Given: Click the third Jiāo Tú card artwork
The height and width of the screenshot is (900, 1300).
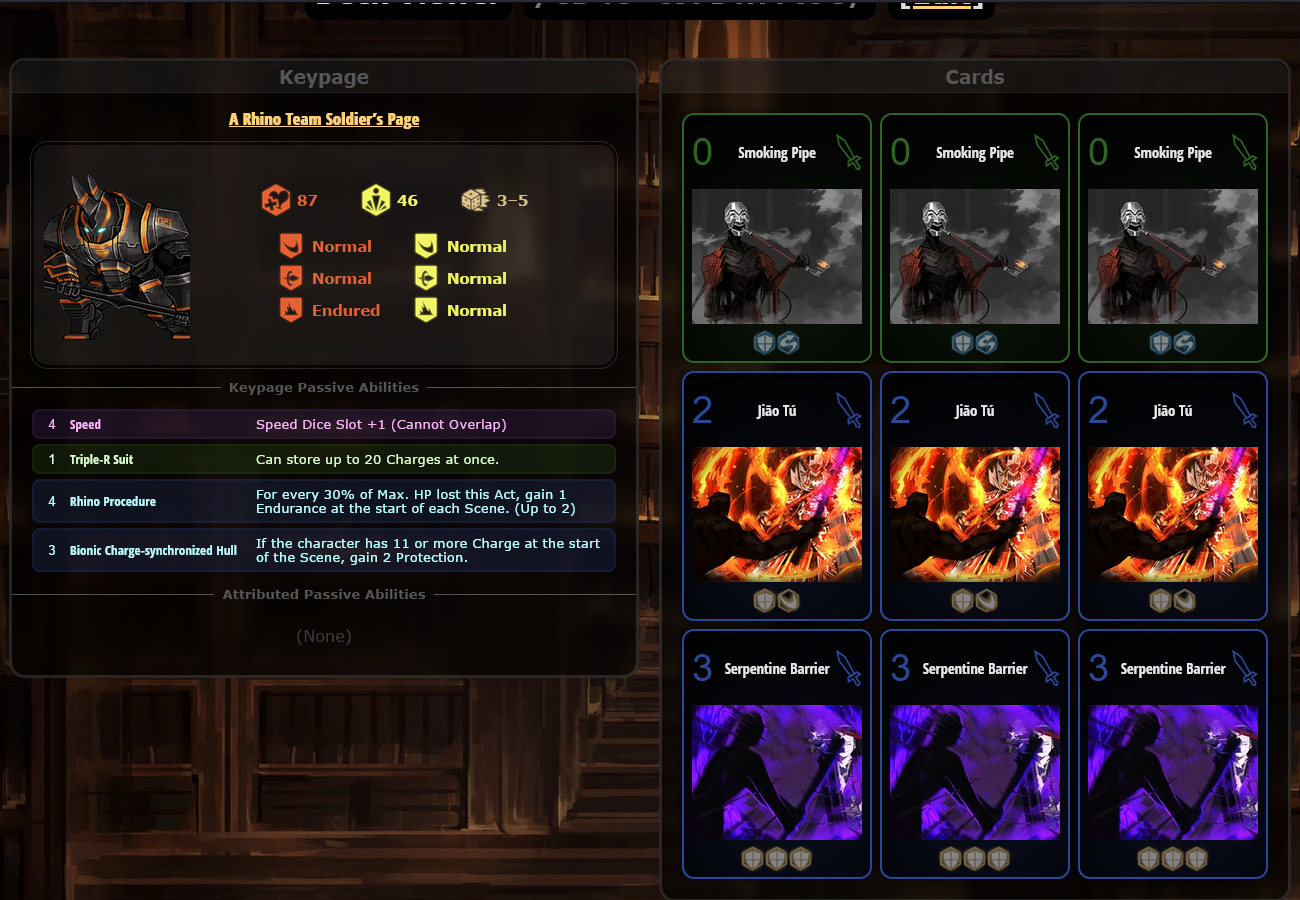Looking at the screenshot, I should 1173,515.
